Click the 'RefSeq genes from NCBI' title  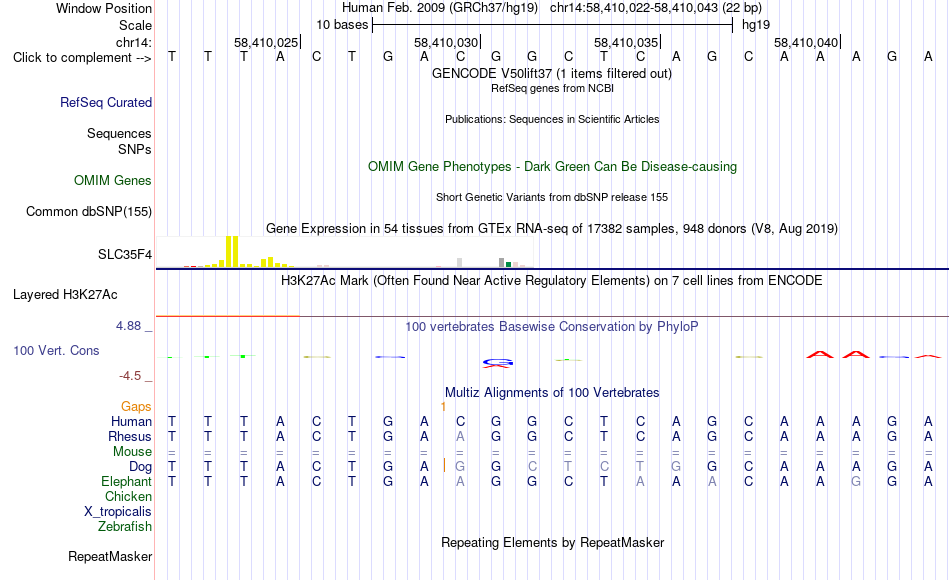553,88
